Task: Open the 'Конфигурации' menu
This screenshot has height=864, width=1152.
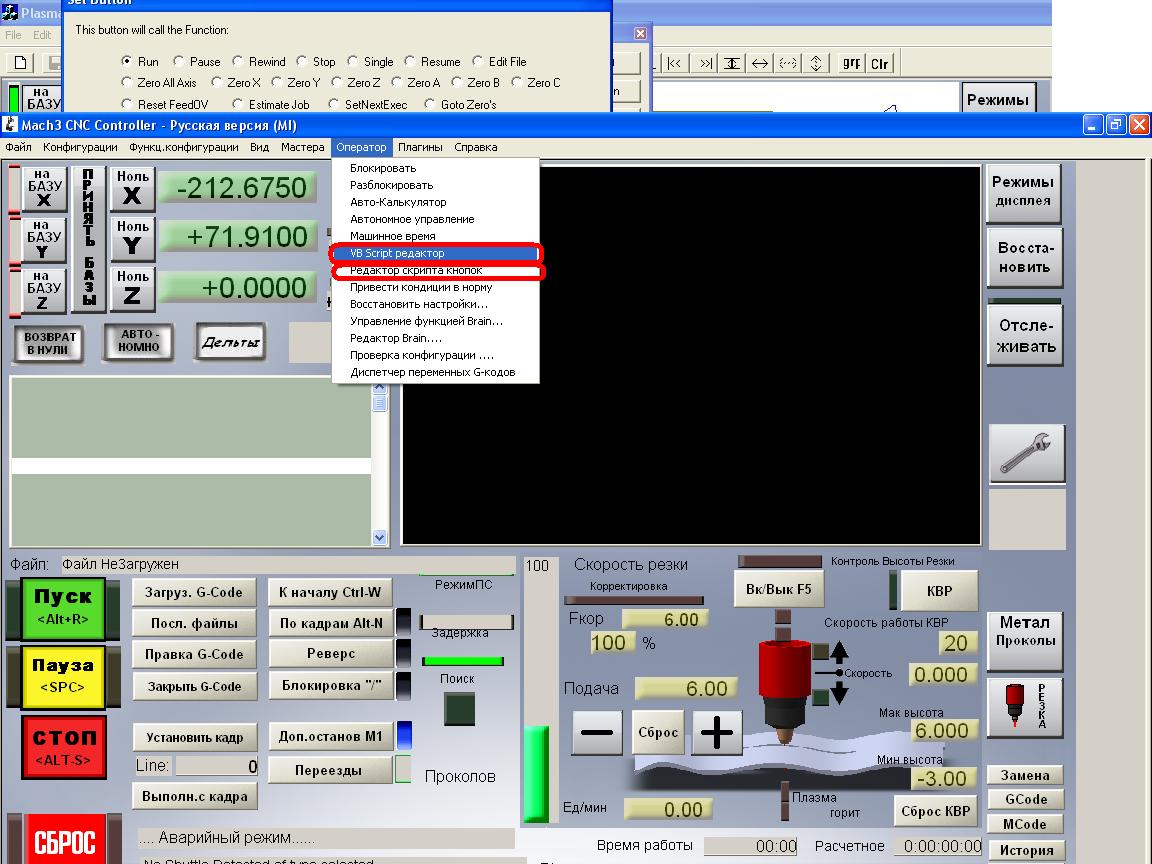Action: pos(80,147)
